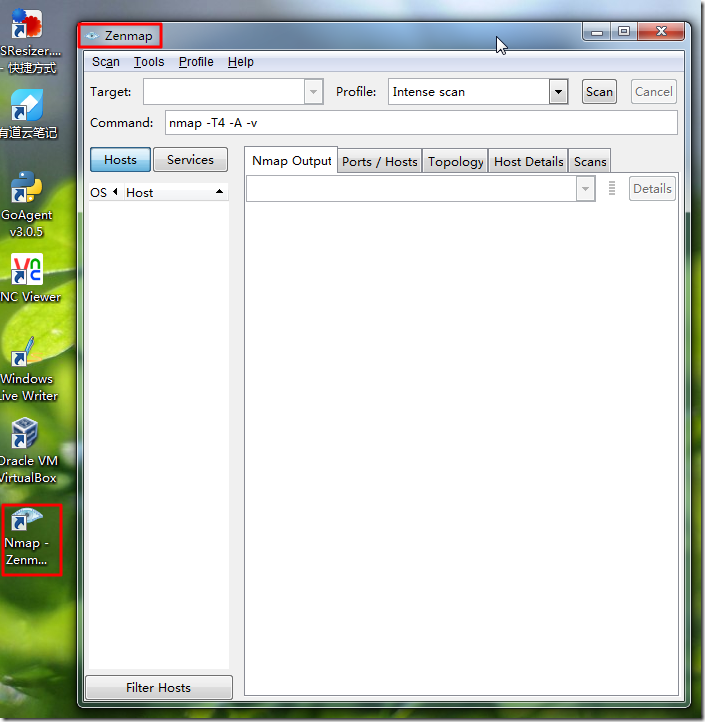Open the Help menu
Viewport: 705px width, 722px height.
pyautogui.click(x=240, y=62)
